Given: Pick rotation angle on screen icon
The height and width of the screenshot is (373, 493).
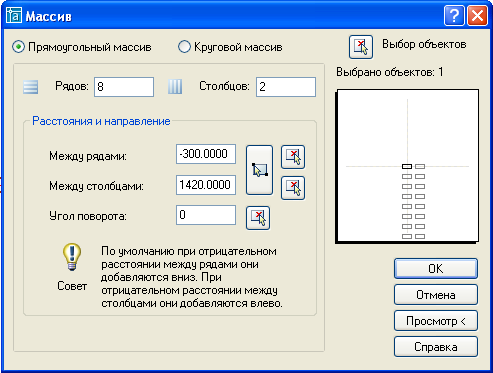Looking at the screenshot, I should pos(258,218).
